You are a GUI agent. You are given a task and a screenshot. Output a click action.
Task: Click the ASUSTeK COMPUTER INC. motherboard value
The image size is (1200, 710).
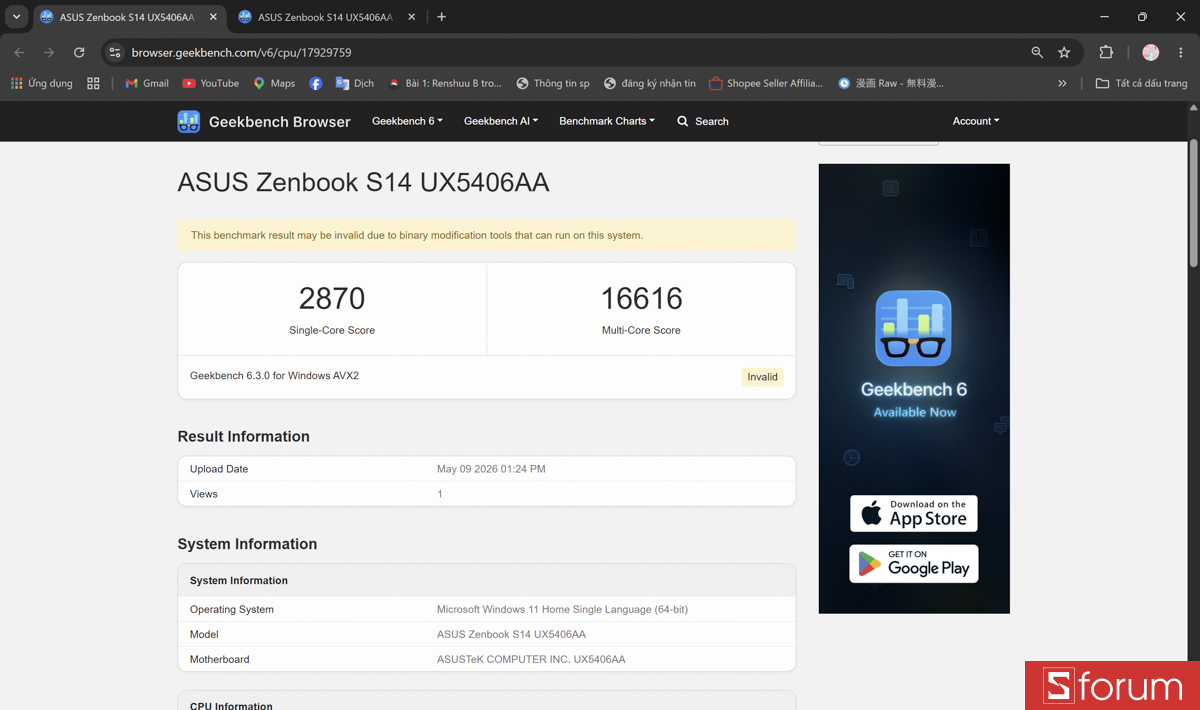click(x=531, y=659)
